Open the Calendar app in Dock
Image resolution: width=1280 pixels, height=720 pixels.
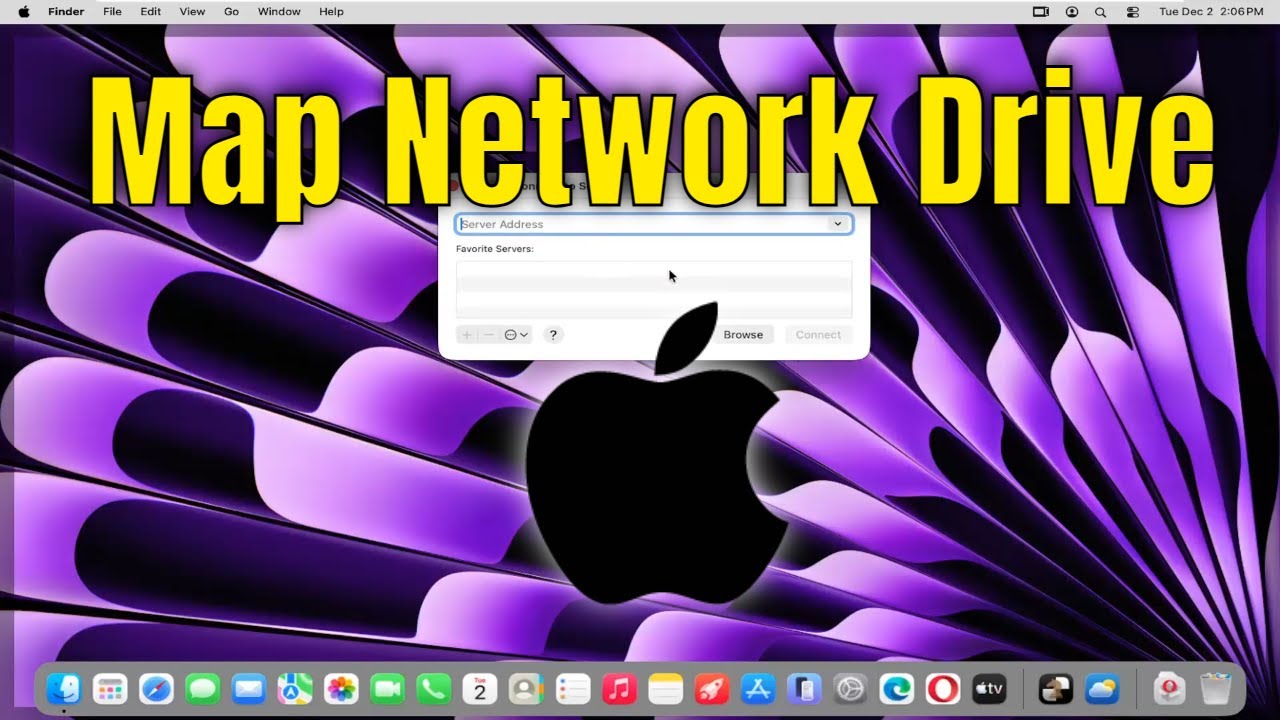(480, 689)
